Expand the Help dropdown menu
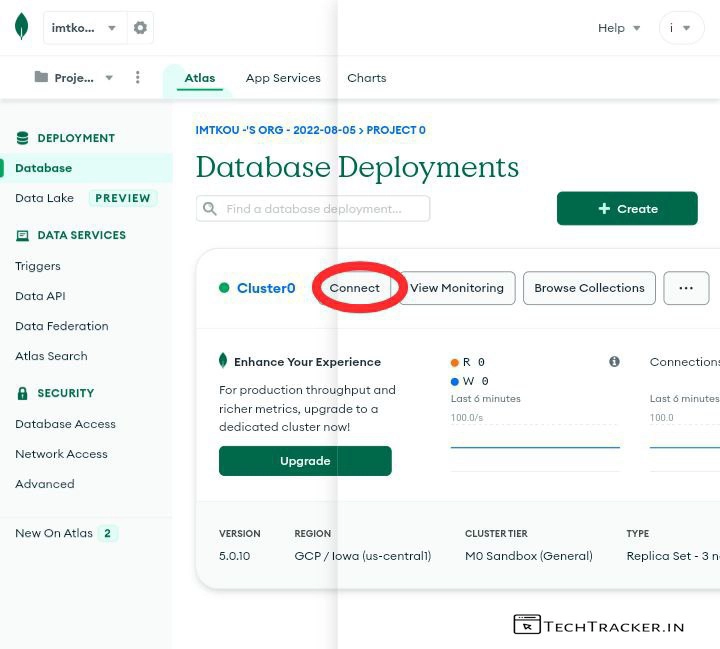This screenshot has height=649, width=720. (x=619, y=28)
